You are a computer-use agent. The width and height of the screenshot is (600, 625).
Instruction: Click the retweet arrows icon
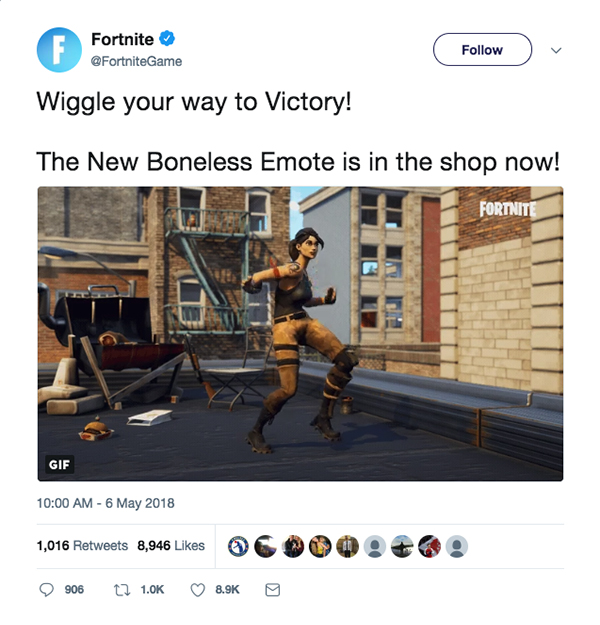(x=122, y=590)
